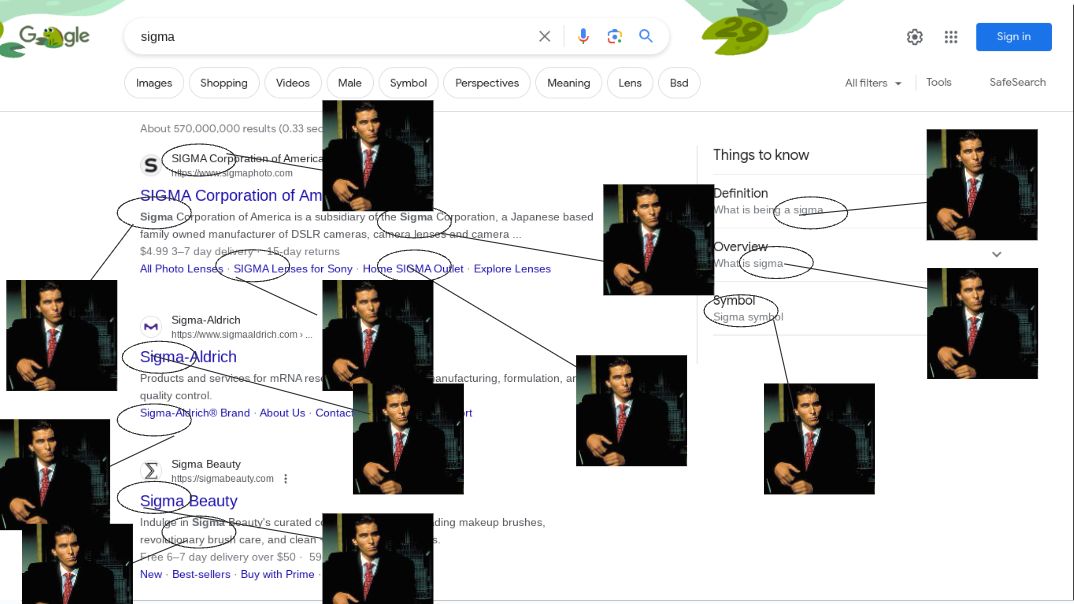
Task: Switch to the Images filter tab
Action: [154, 83]
